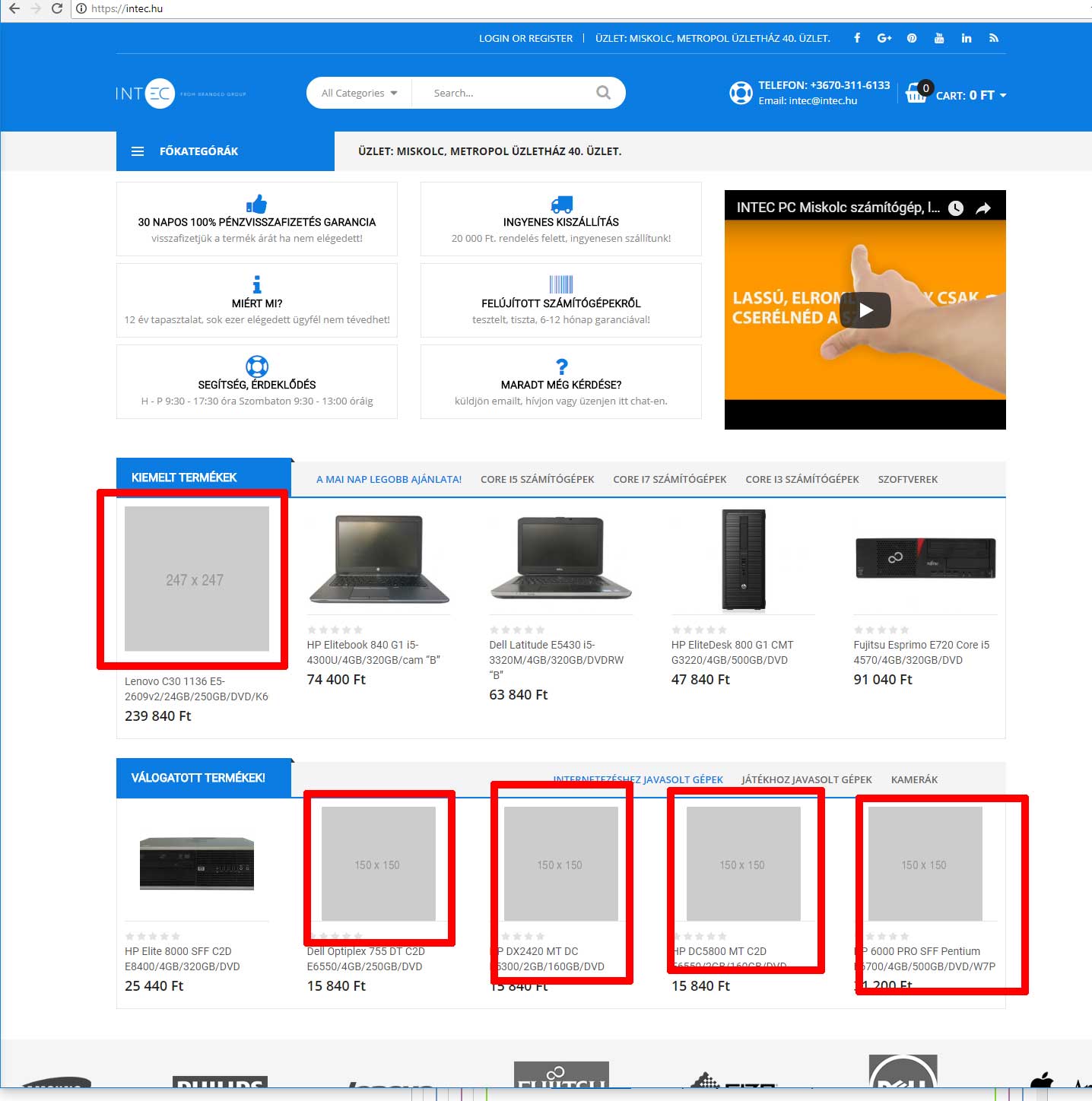1092x1101 pixels.
Task: Click the star rating under Fujitsu Esprimo
Action: 881,630
